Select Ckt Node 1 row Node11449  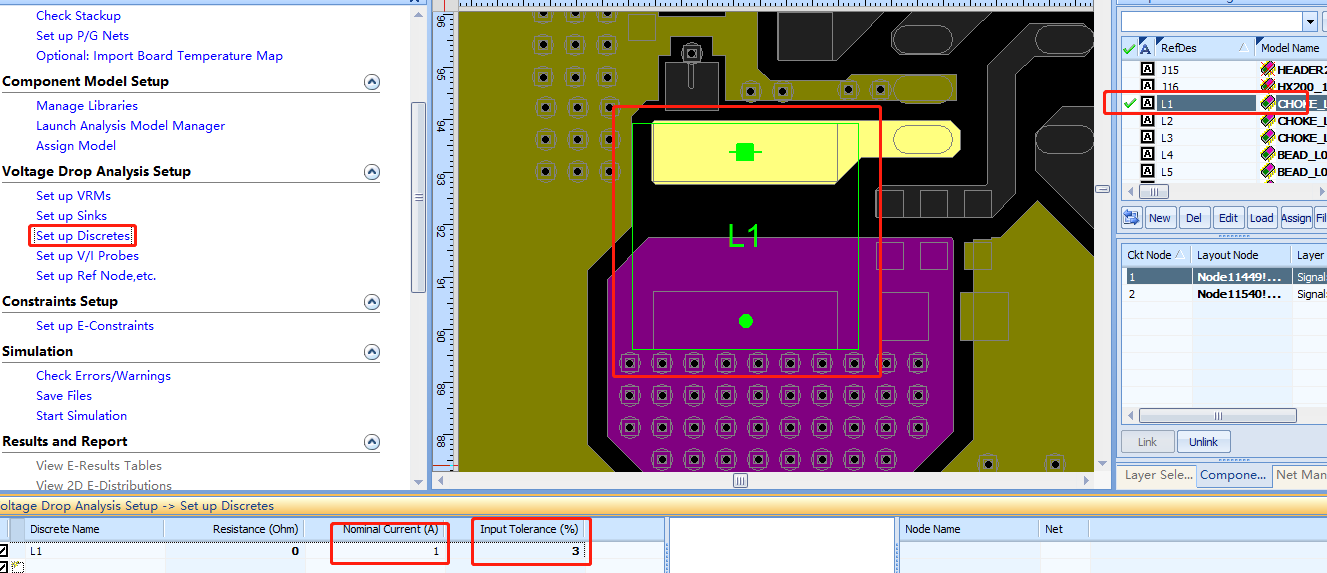click(x=1239, y=276)
